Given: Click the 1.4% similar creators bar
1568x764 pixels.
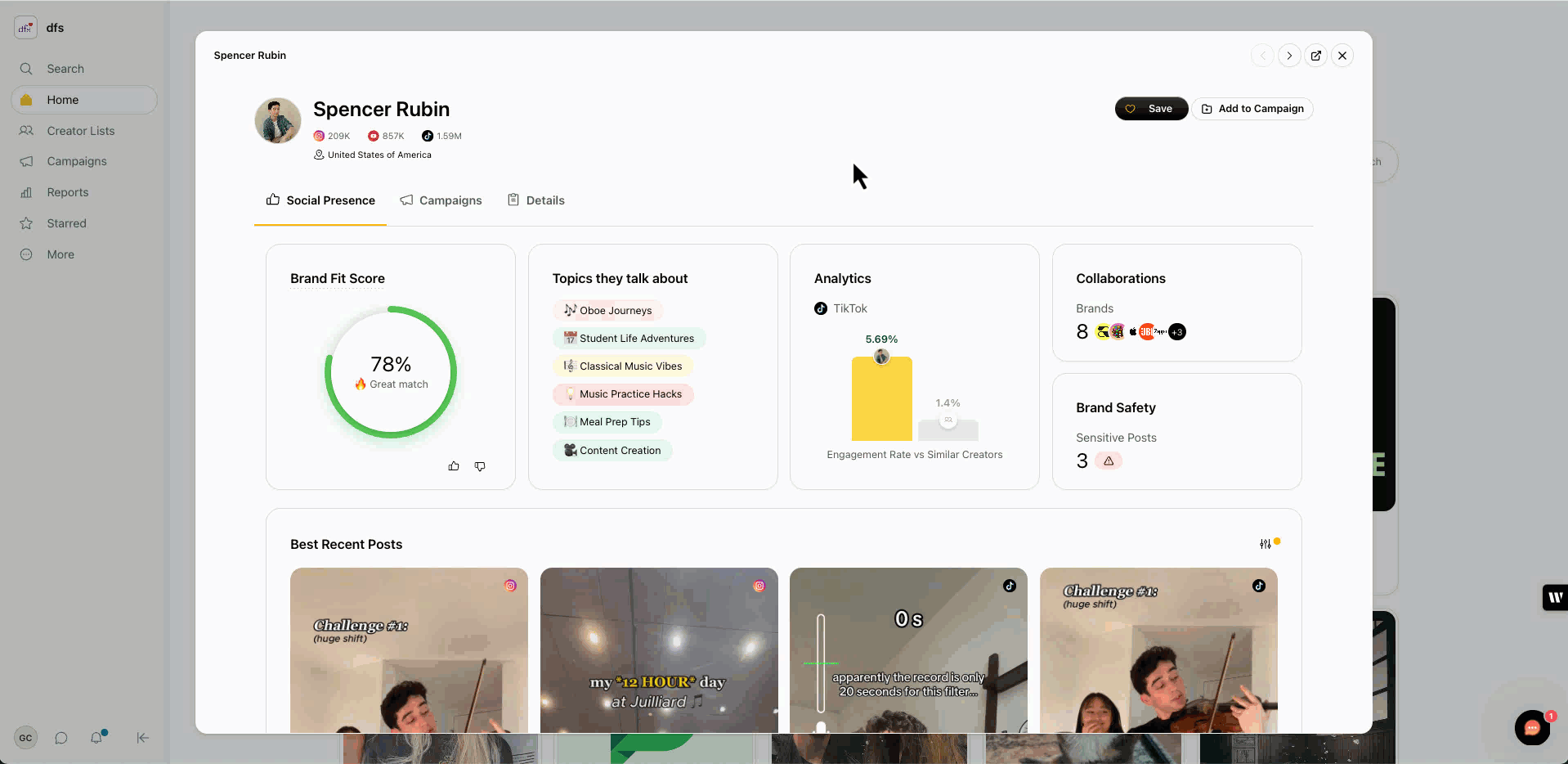Looking at the screenshot, I should (x=948, y=430).
